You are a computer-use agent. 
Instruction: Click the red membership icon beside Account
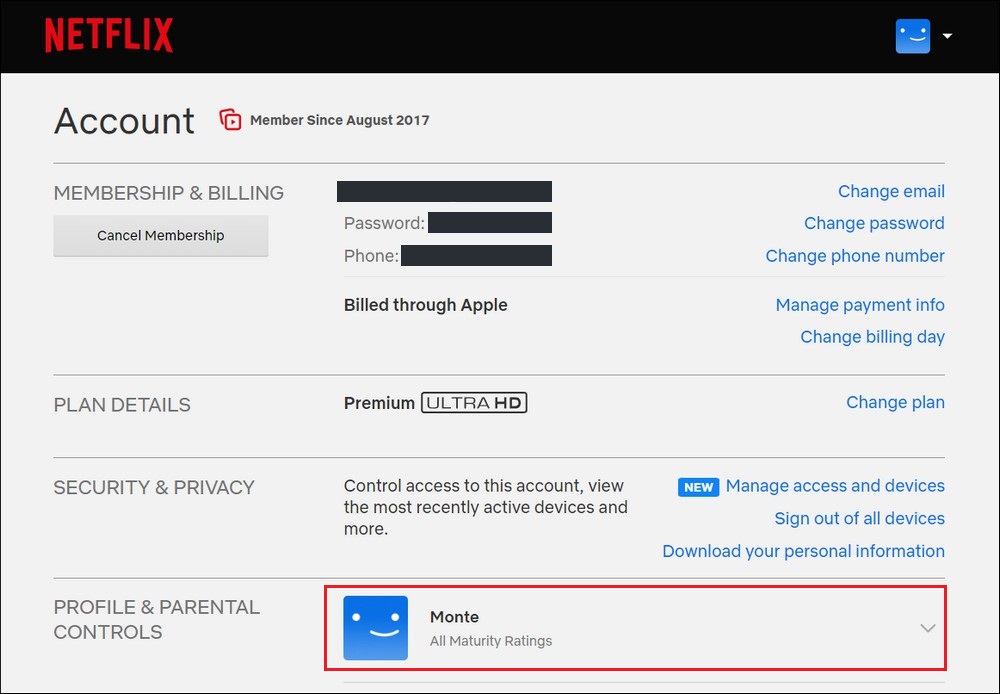click(x=230, y=119)
